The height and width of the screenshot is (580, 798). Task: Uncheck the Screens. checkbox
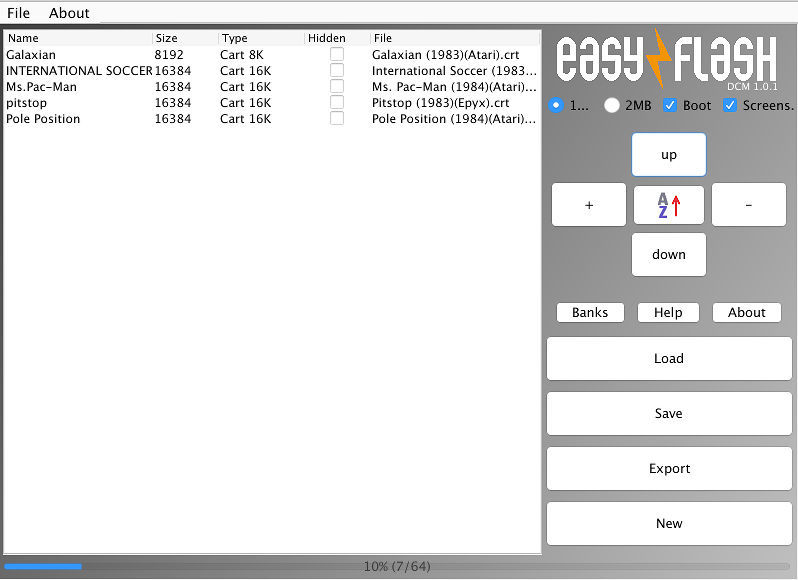click(x=730, y=105)
